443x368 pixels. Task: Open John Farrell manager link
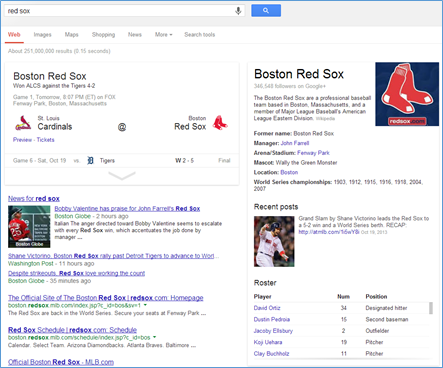tap(295, 143)
